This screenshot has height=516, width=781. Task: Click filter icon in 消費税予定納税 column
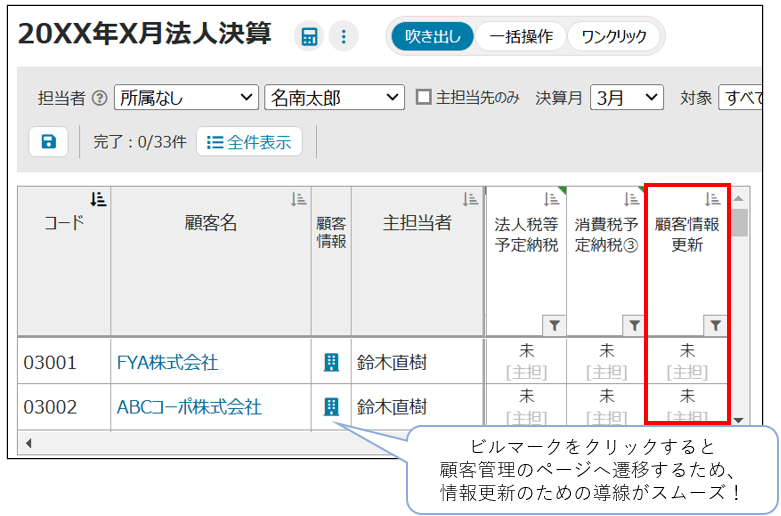(633, 325)
